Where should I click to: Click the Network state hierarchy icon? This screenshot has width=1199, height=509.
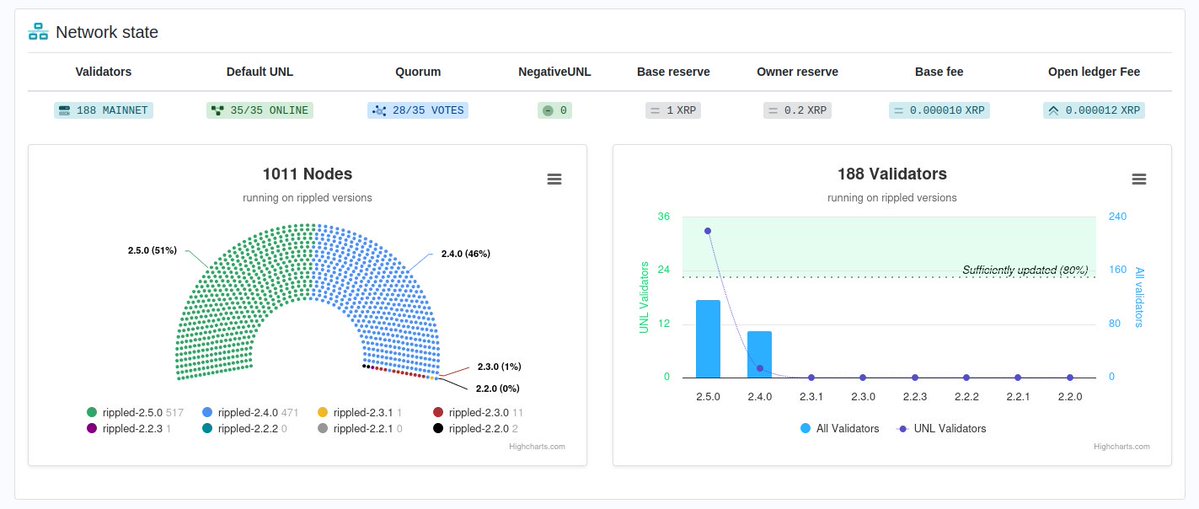point(37,31)
